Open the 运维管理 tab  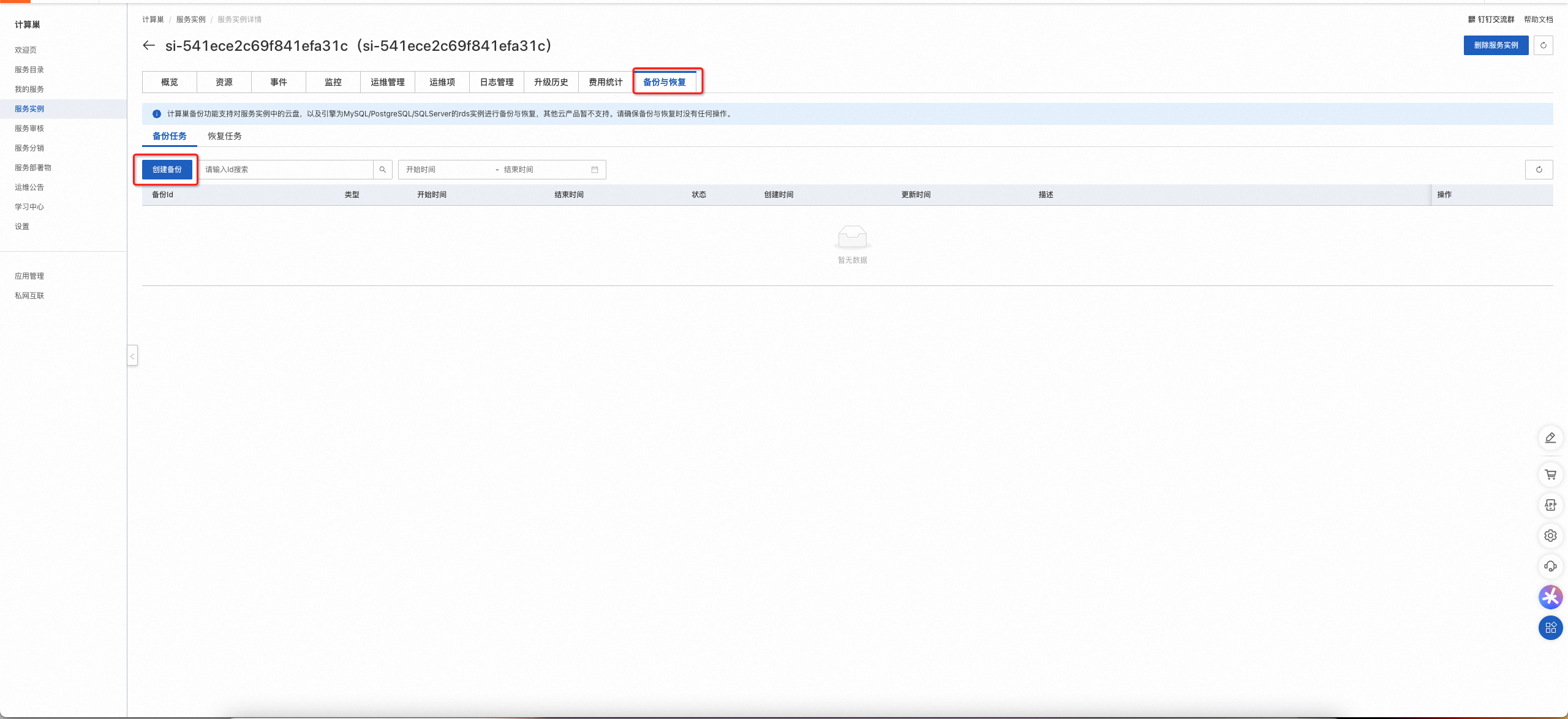click(387, 82)
